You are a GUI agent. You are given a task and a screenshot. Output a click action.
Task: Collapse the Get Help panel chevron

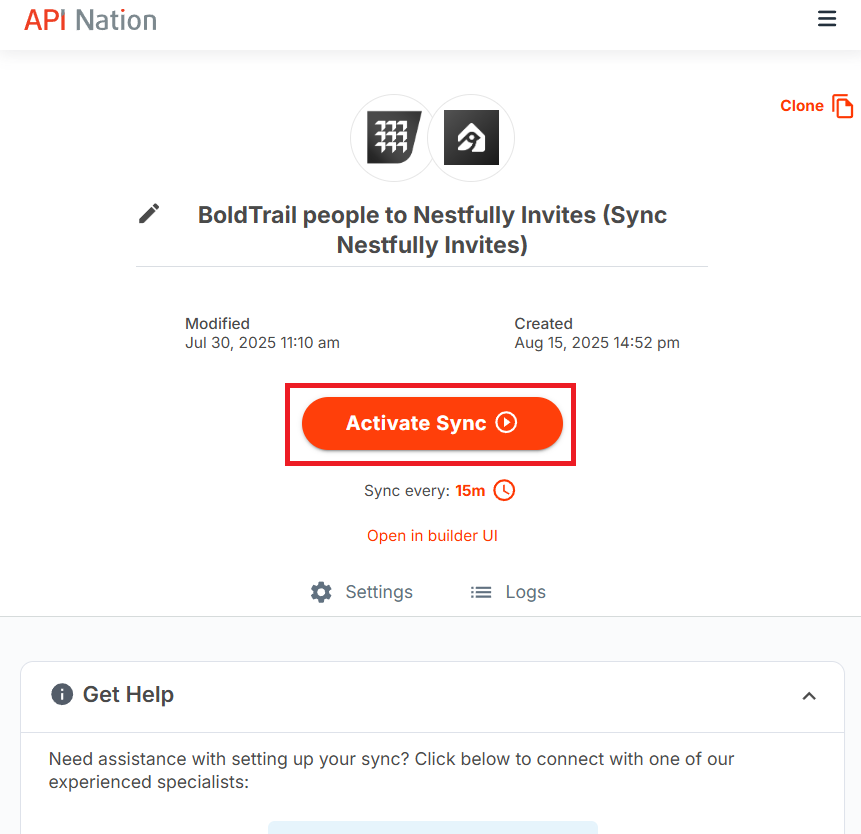[809, 696]
